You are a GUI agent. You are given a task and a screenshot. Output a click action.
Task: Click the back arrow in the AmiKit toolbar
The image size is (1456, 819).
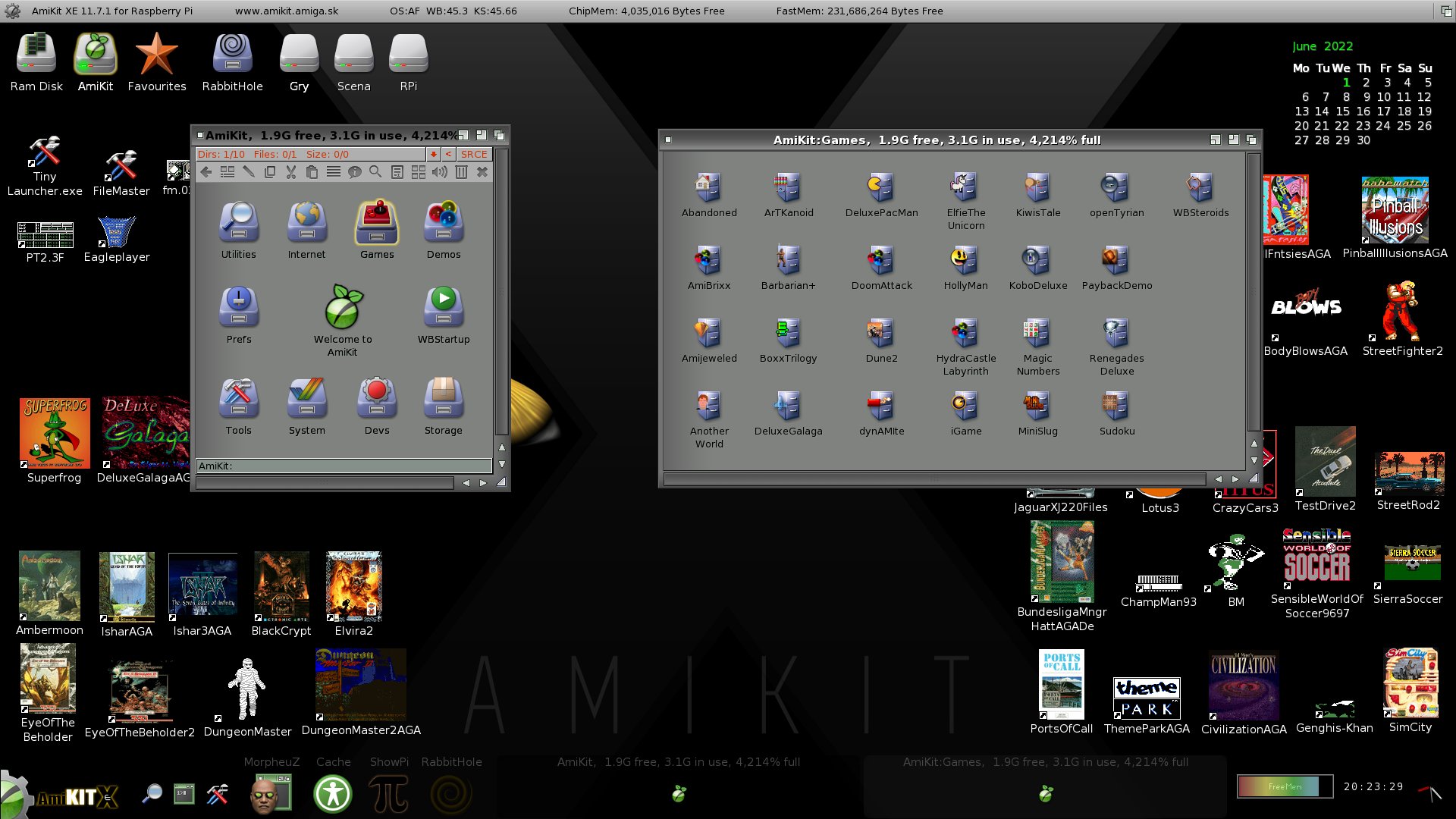[x=206, y=172]
